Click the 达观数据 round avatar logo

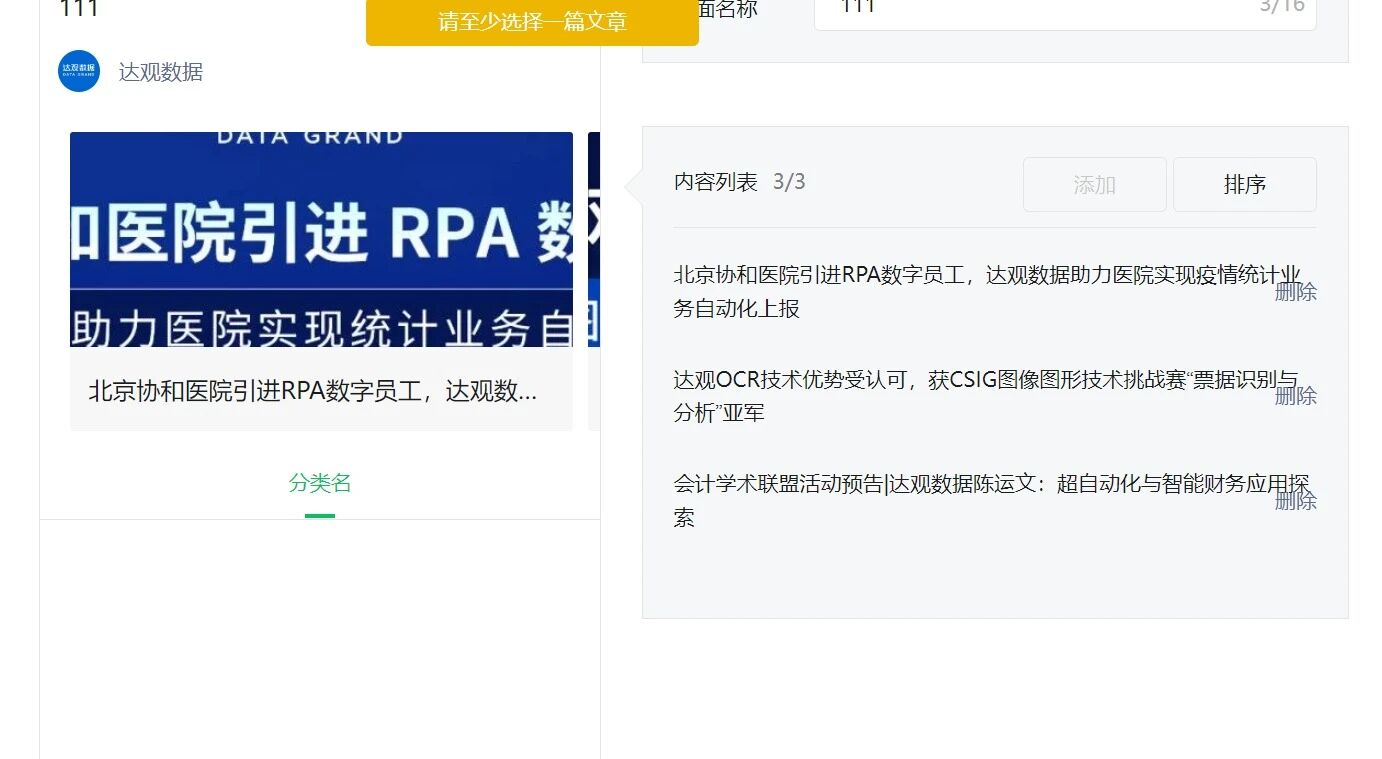(x=79, y=71)
